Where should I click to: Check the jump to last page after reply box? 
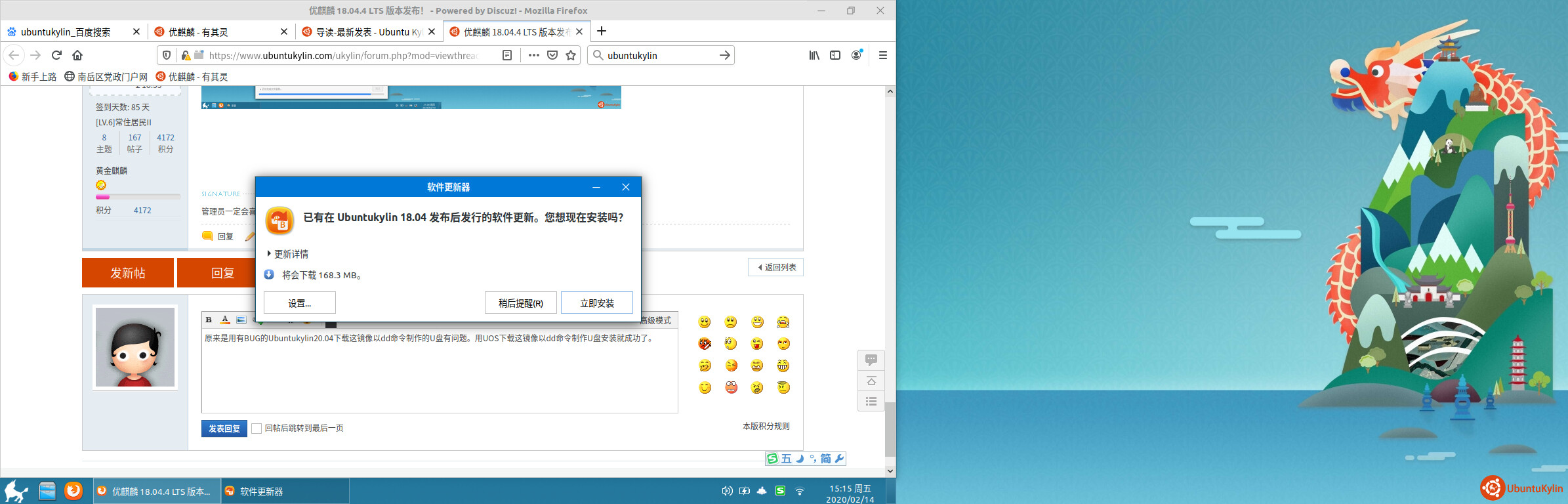257,429
